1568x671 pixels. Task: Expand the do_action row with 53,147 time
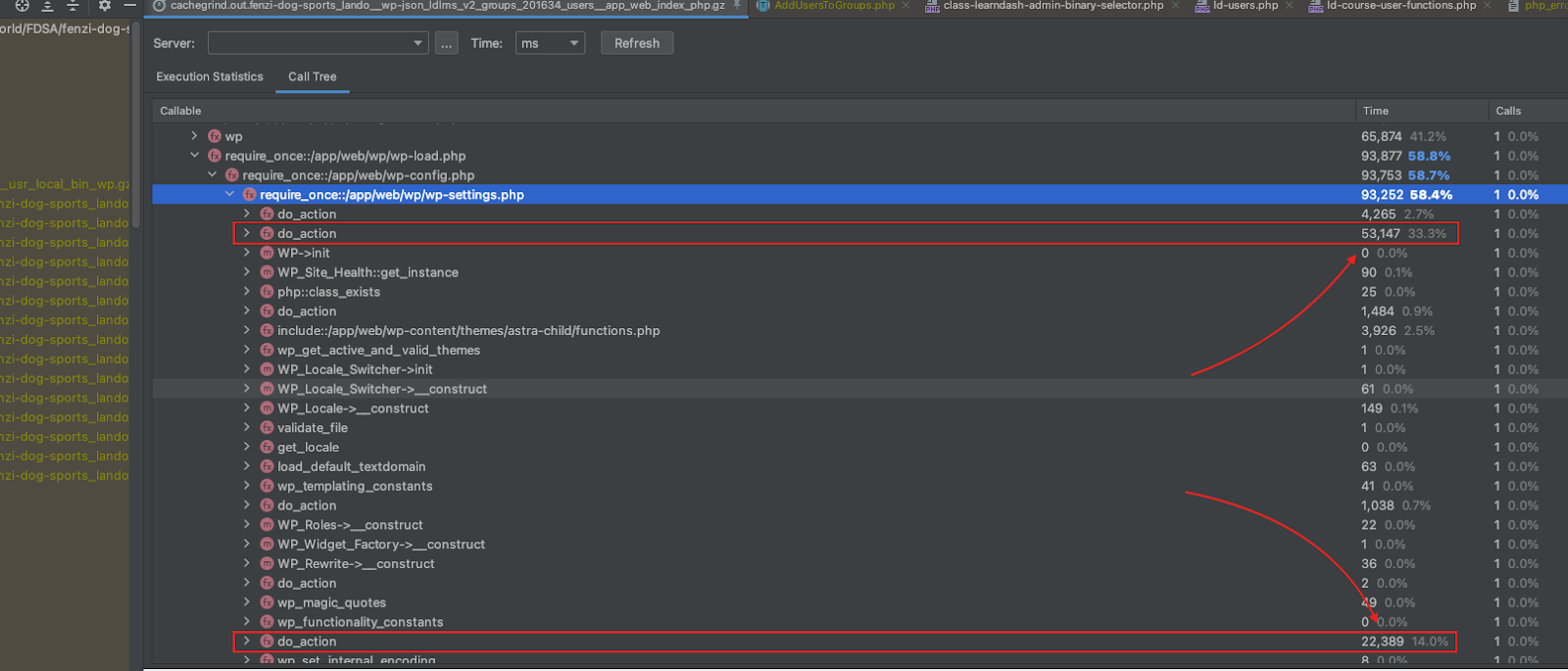[247, 233]
